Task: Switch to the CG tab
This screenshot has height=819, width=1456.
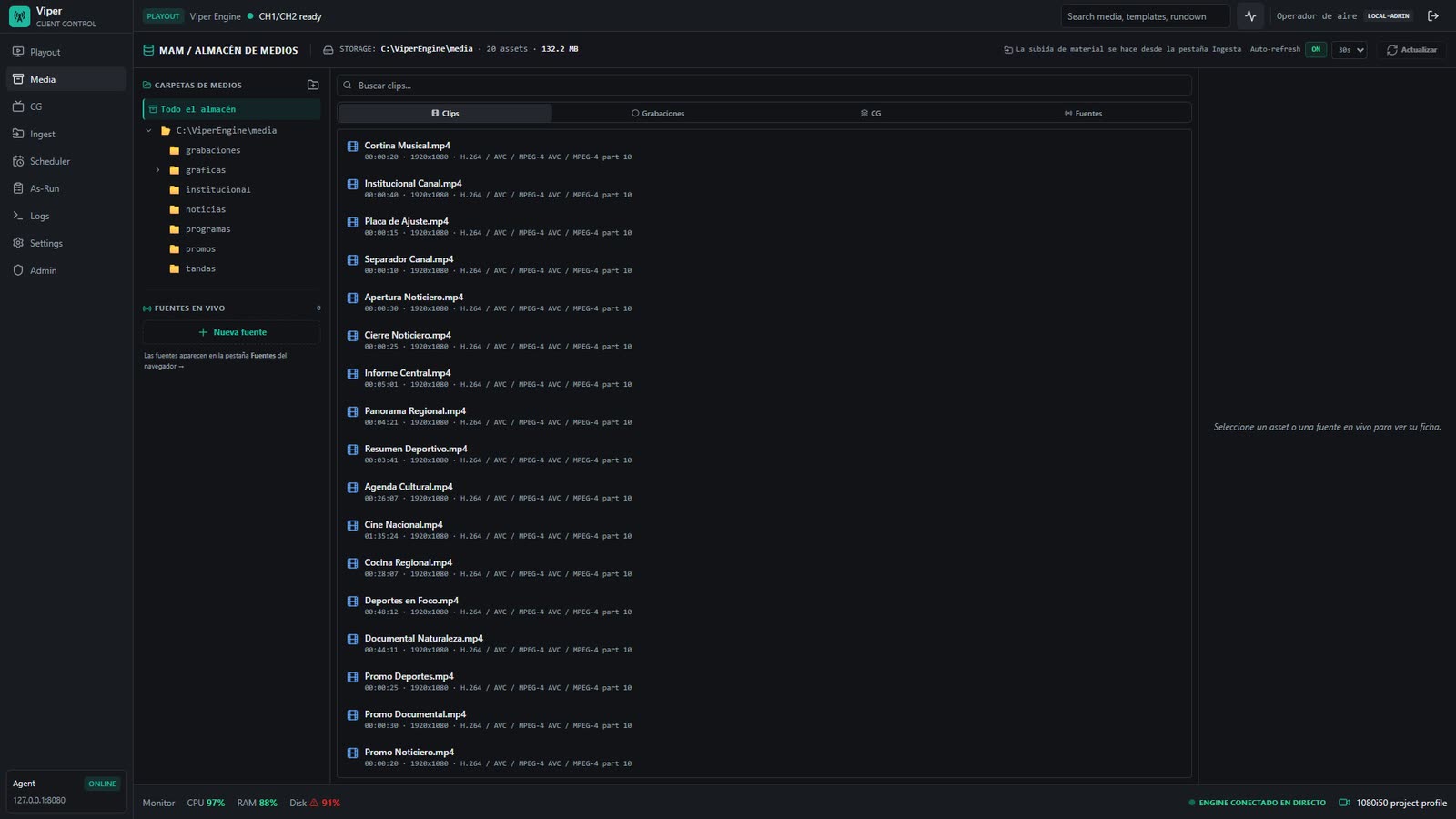Action: point(871,113)
